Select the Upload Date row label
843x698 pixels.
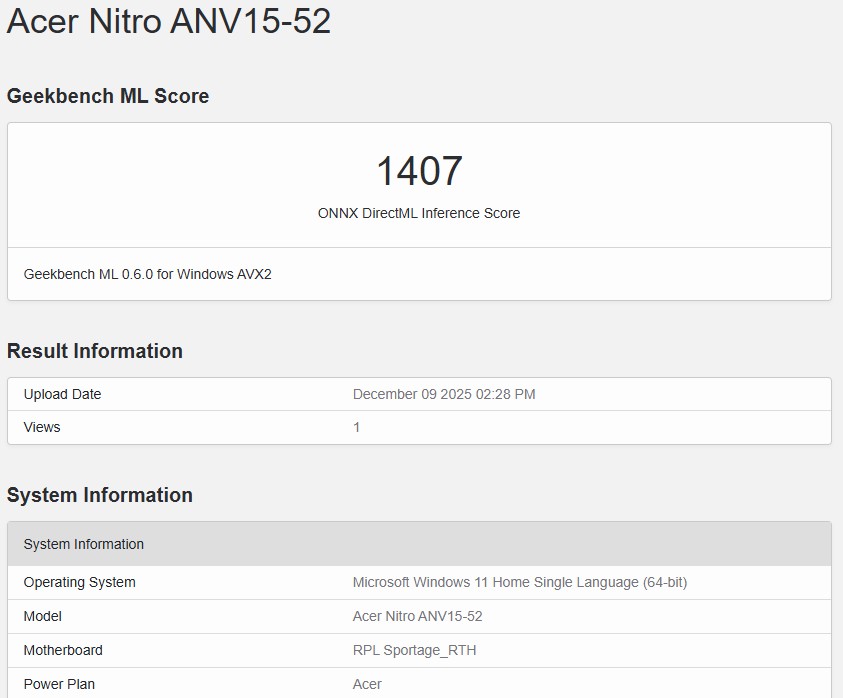click(x=63, y=394)
